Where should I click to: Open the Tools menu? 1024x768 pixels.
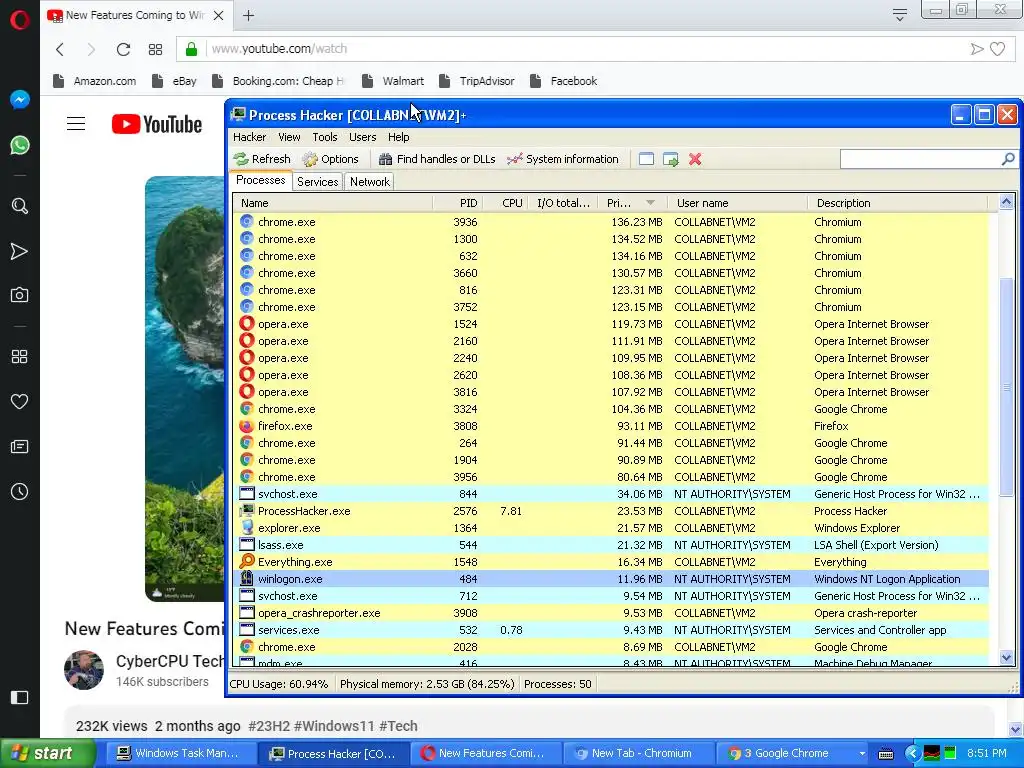[x=325, y=137]
